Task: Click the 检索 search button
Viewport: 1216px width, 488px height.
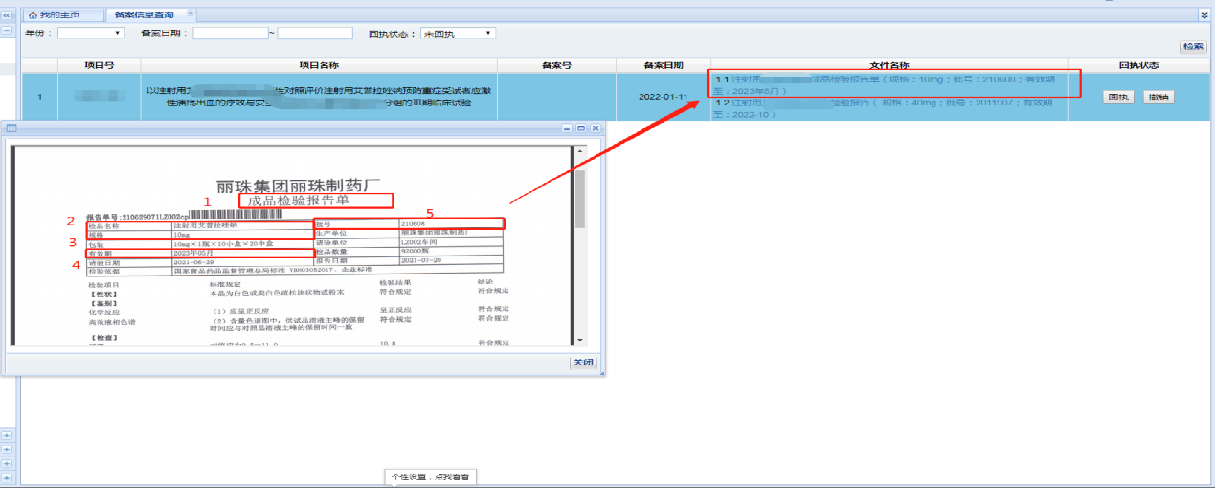Action: [1192, 47]
